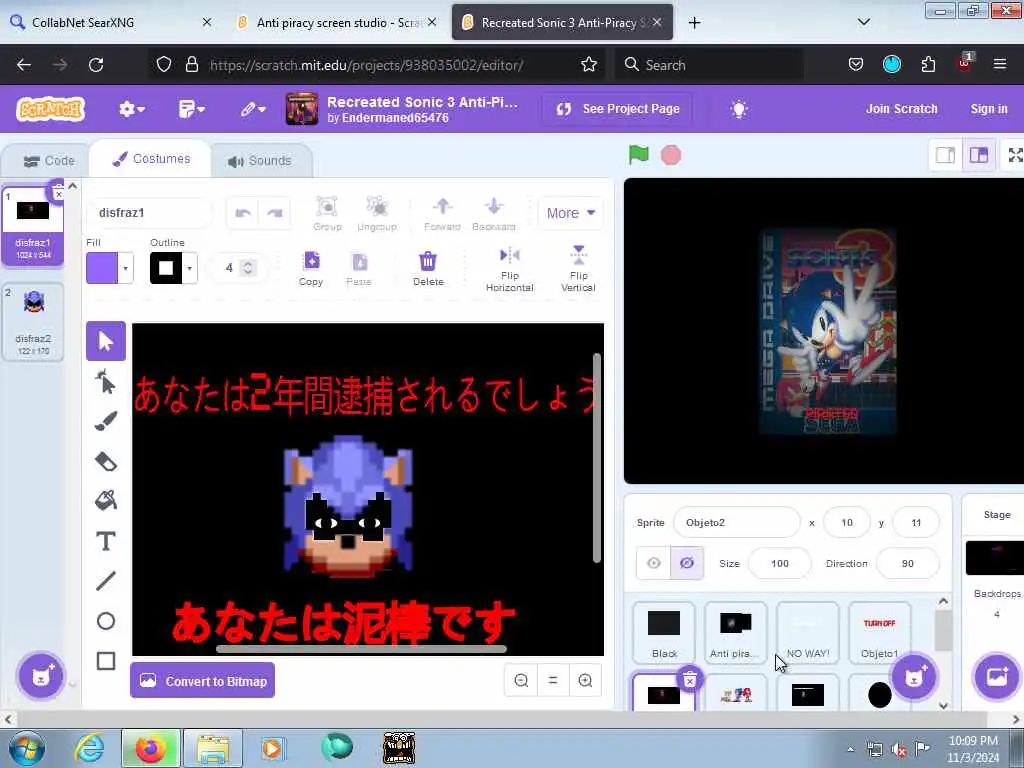
Task: Enter full screen stage mode
Action: [1015, 155]
